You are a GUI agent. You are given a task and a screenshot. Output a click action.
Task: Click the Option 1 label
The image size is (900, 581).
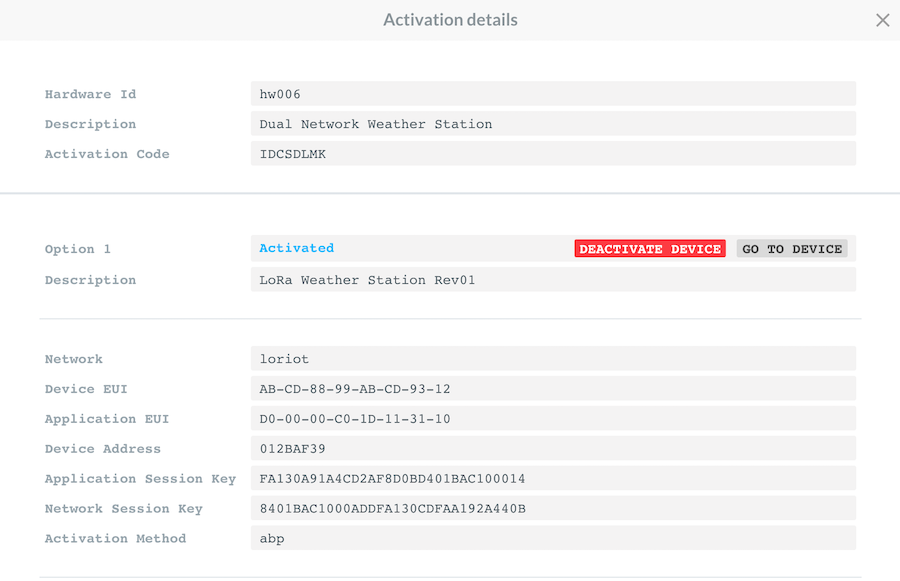click(x=78, y=249)
